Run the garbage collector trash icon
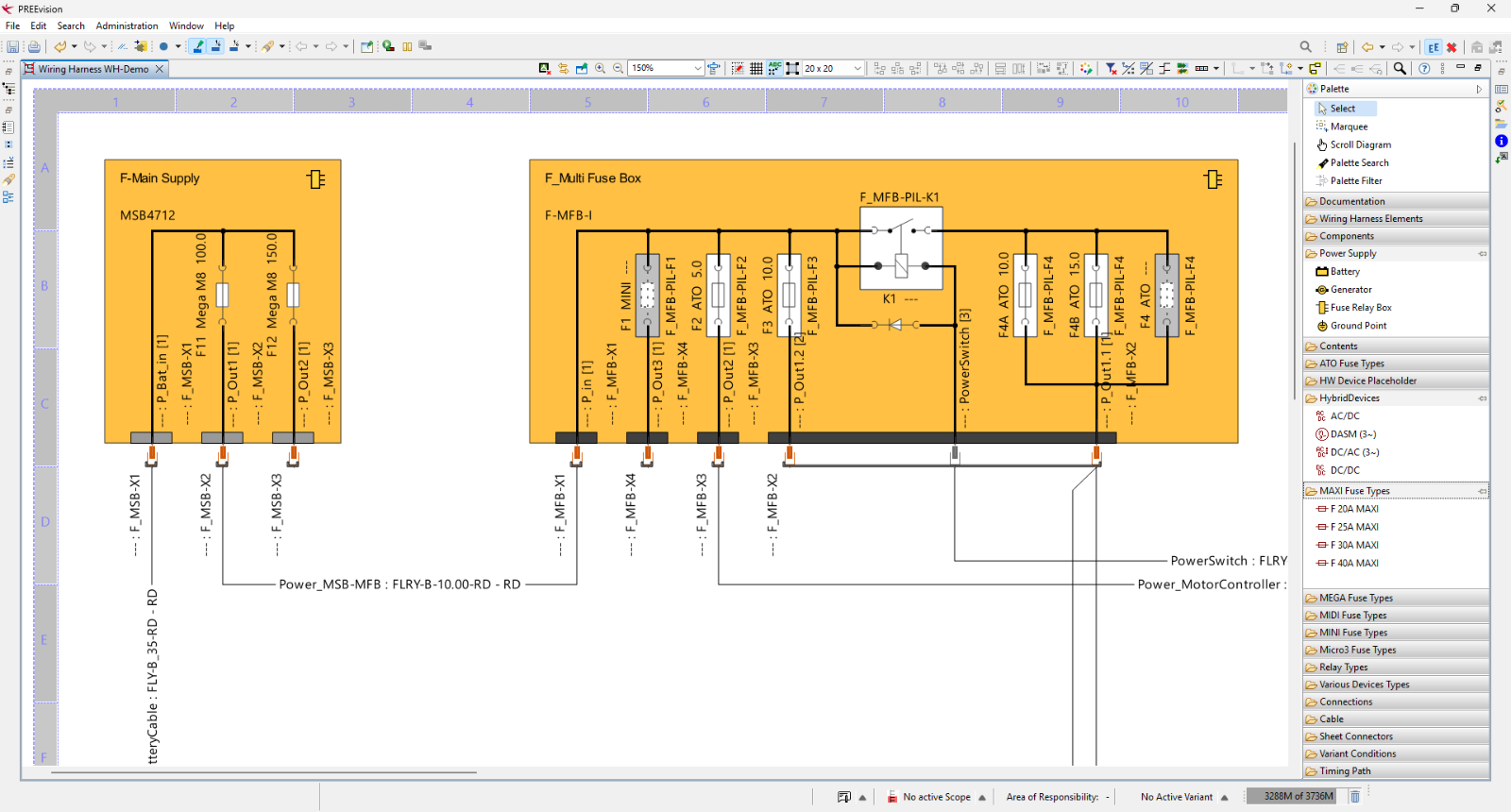This screenshot has height=812, width=1511. pyautogui.click(x=1354, y=797)
